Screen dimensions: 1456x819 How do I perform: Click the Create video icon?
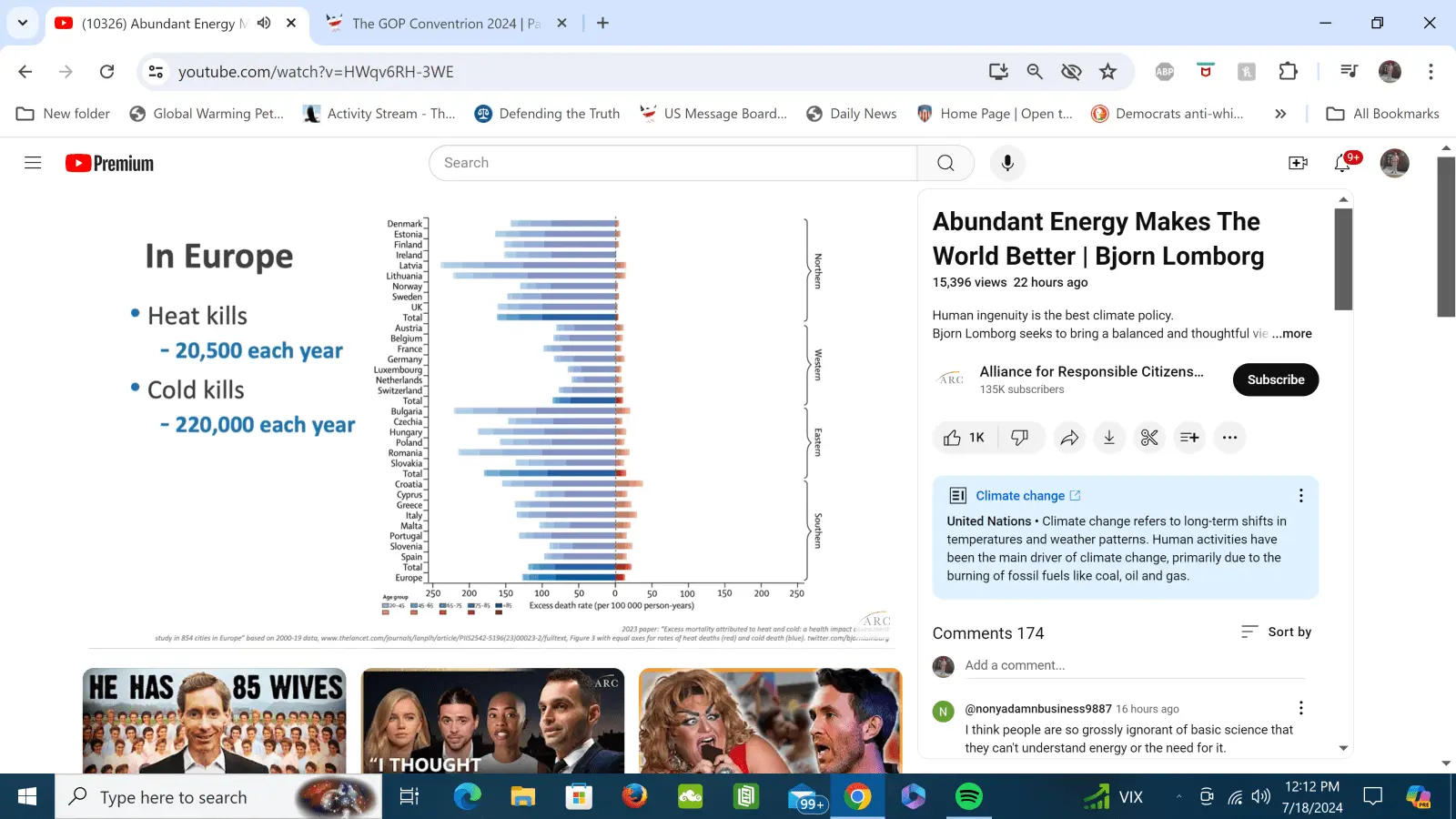tap(1299, 163)
